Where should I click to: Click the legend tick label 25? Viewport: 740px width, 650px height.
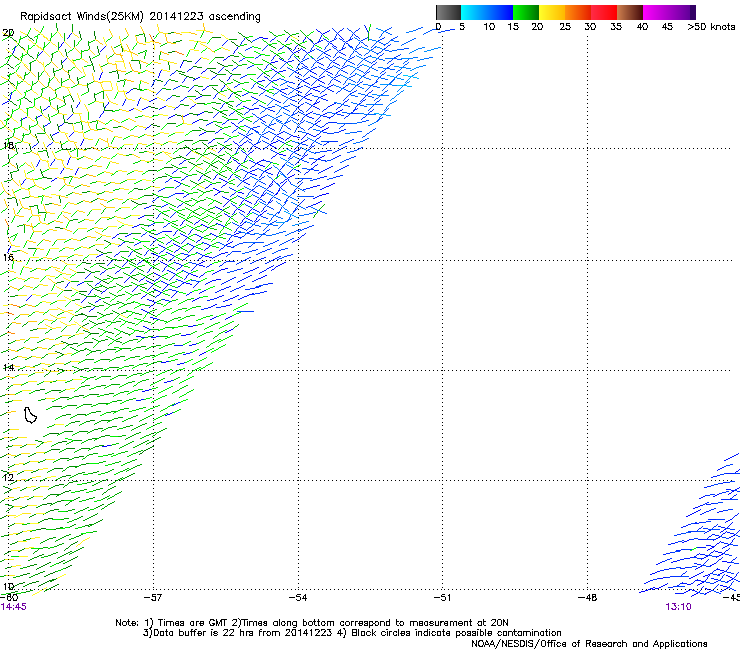pyautogui.click(x=565, y=27)
